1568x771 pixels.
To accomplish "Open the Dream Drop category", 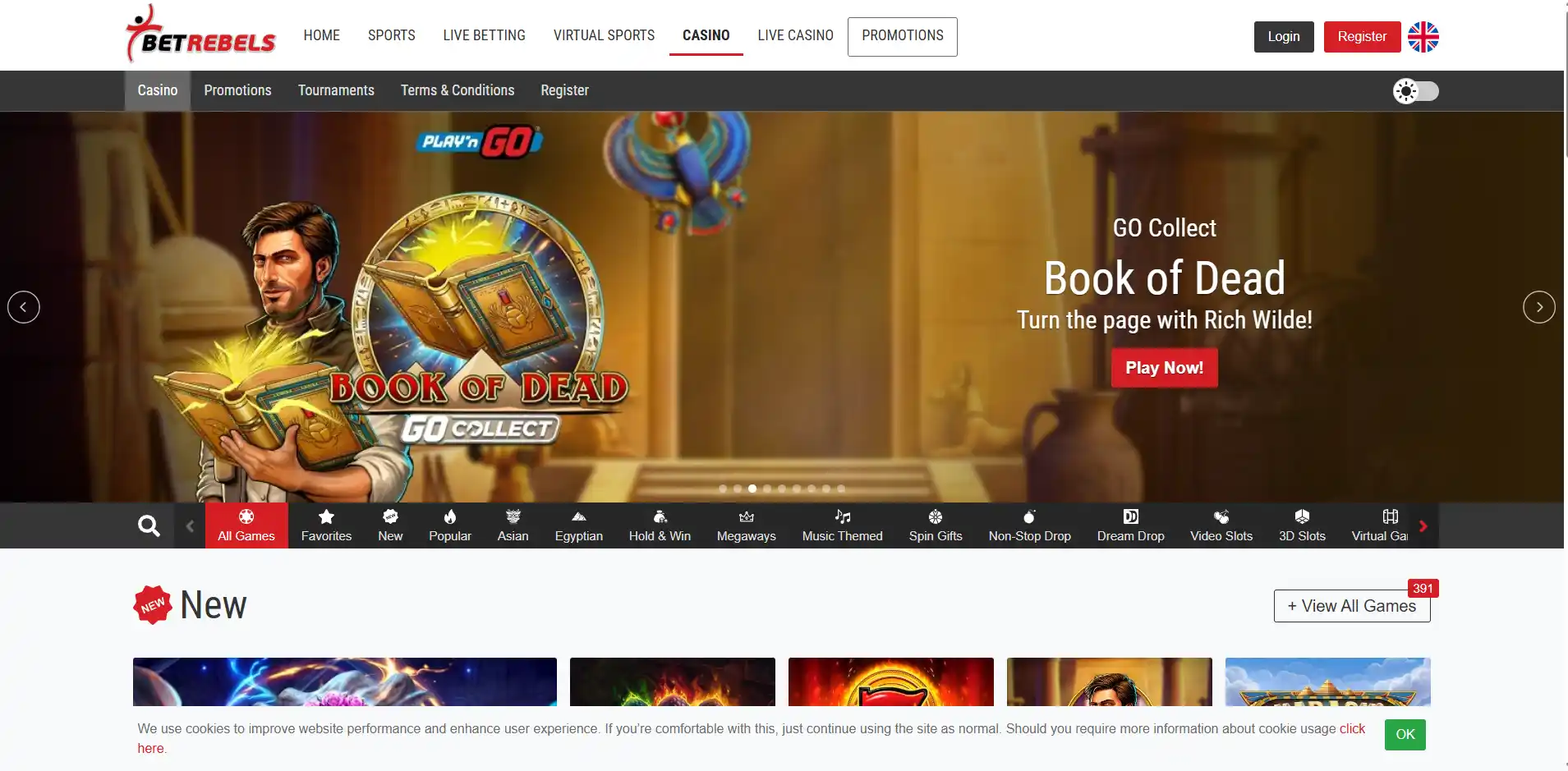I will pyautogui.click(x=1131, y=525).
